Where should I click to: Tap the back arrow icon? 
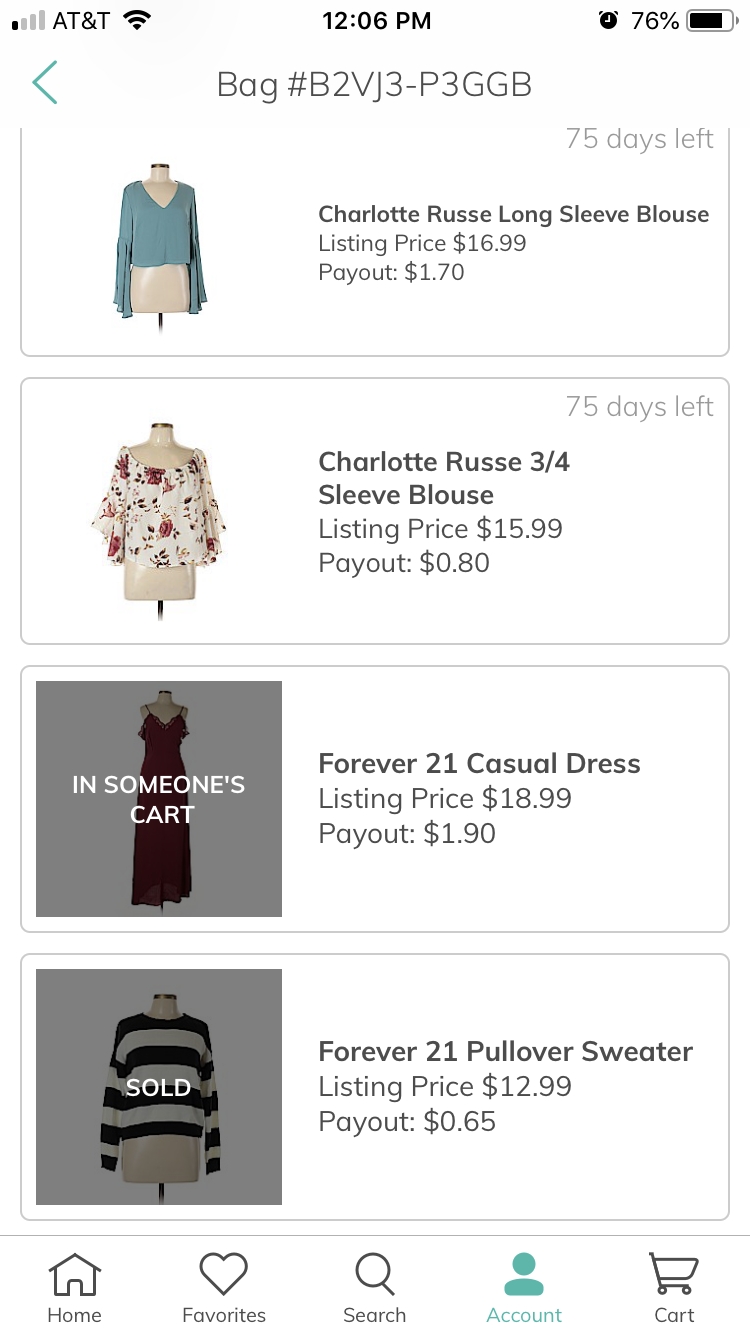45,83
